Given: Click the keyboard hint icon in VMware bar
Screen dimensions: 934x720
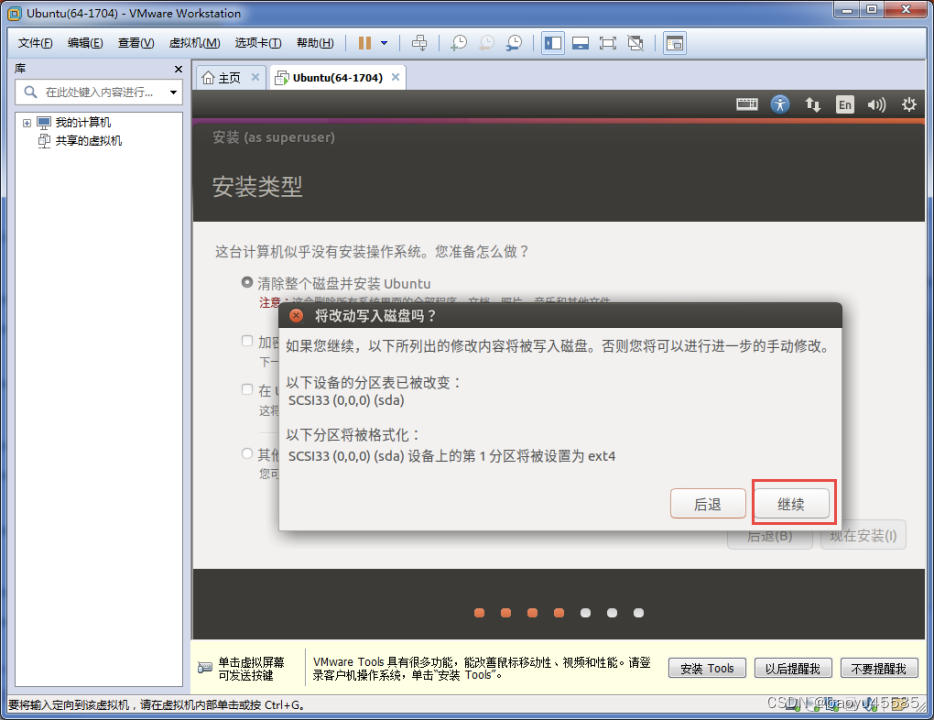Looking at the screenshot, I should coord(204,668).
